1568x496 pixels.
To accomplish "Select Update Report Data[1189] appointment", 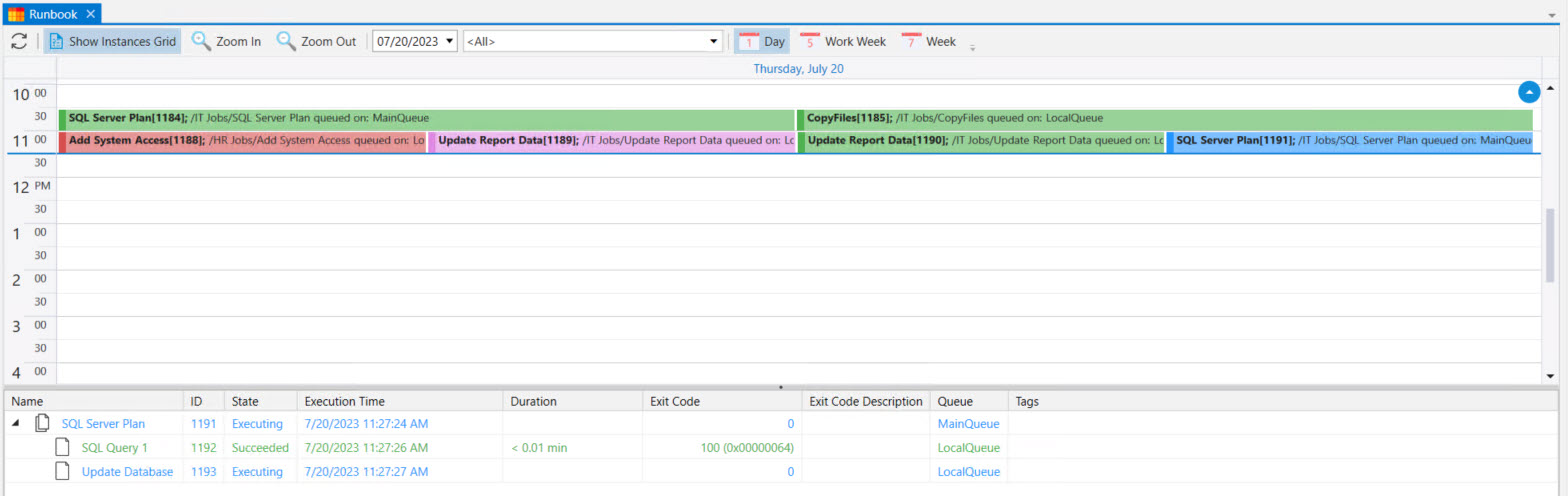I will coord(612,141).
